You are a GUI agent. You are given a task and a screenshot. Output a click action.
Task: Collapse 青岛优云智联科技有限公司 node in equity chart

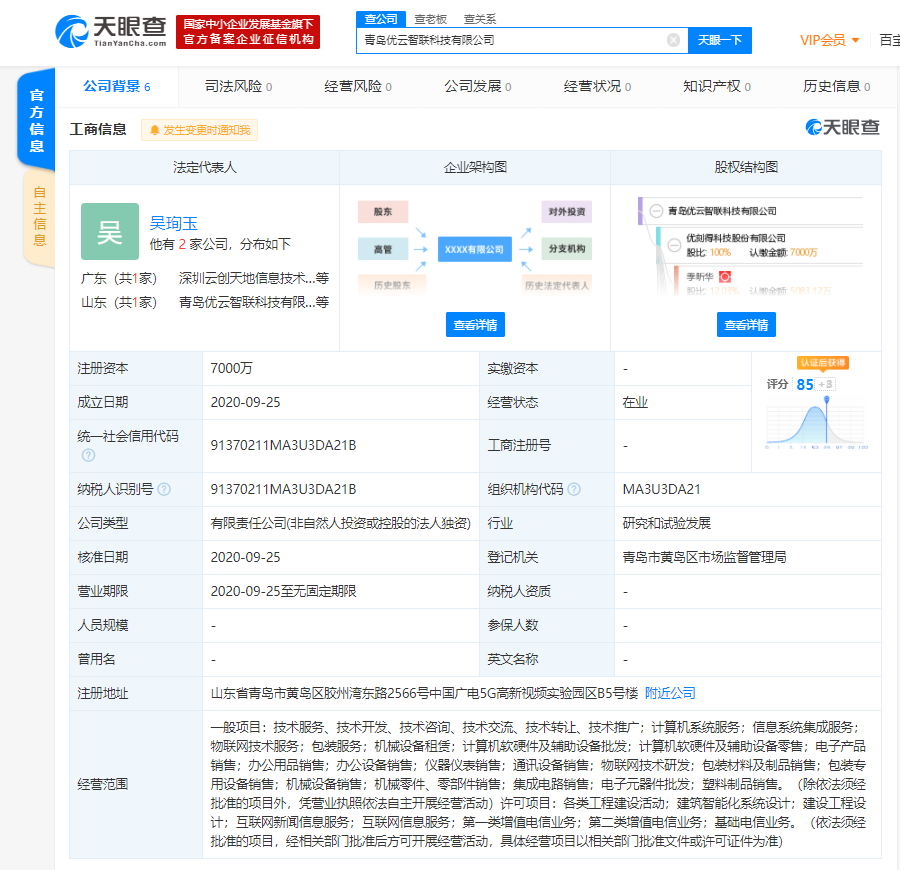click(656, 211)
